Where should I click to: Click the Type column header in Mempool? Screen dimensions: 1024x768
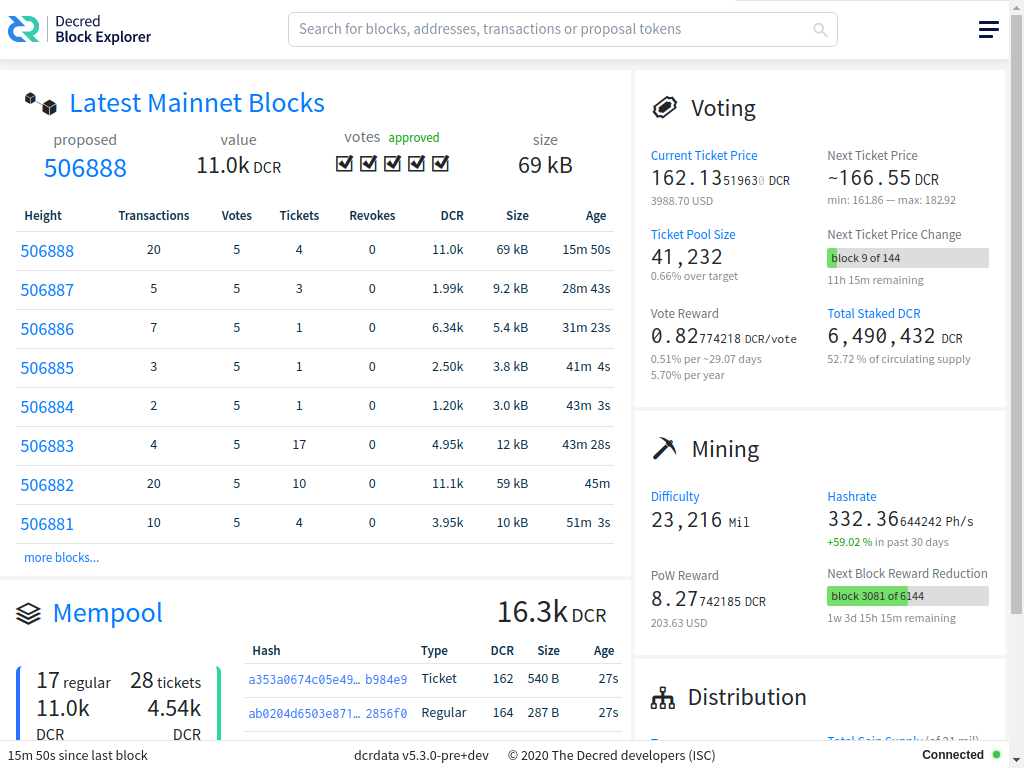tap(434, 650)
